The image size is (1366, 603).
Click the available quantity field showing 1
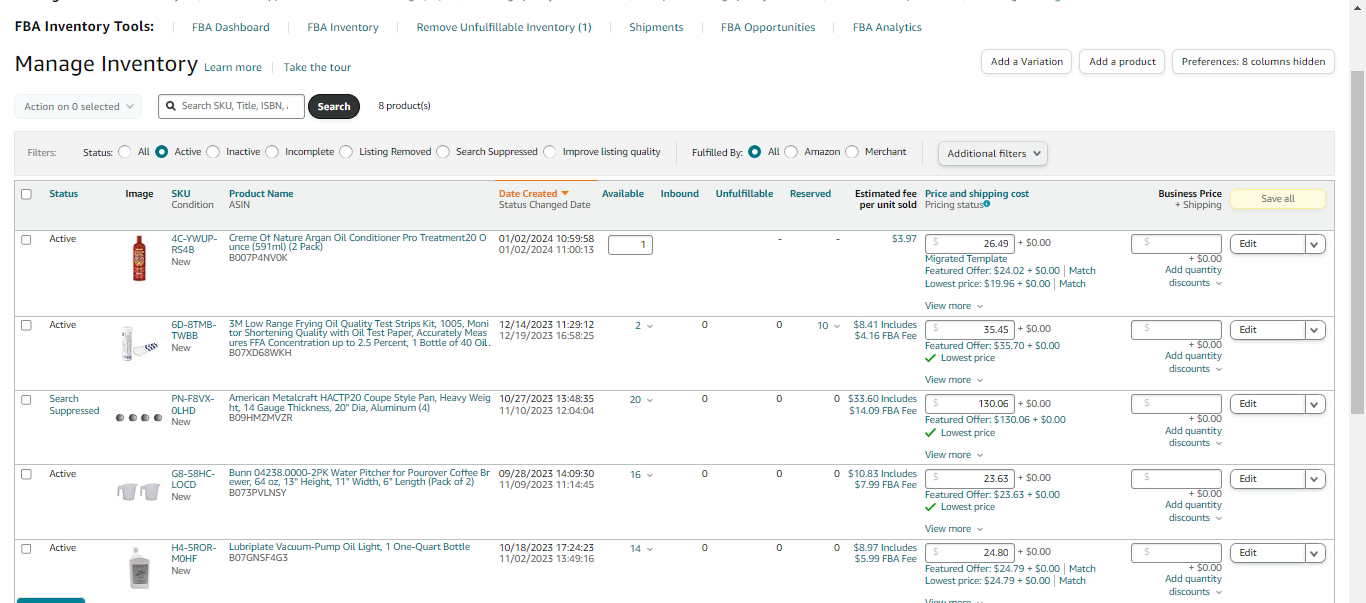click(630, 245)
